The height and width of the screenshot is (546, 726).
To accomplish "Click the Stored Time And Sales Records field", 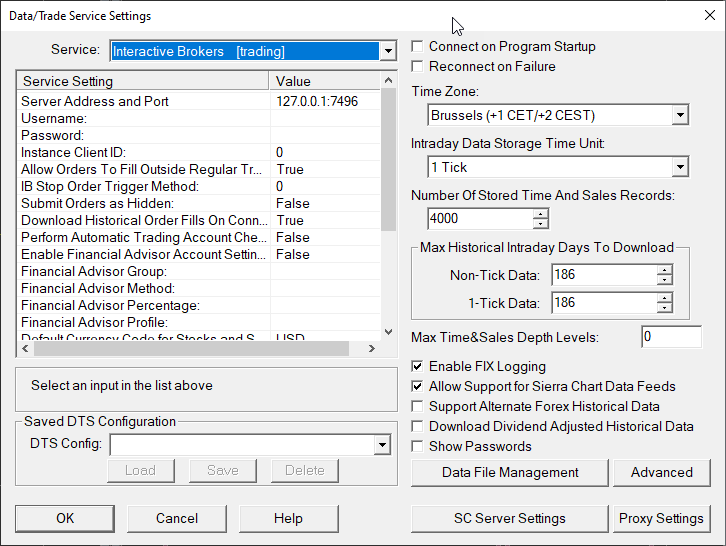I will 480,218.
